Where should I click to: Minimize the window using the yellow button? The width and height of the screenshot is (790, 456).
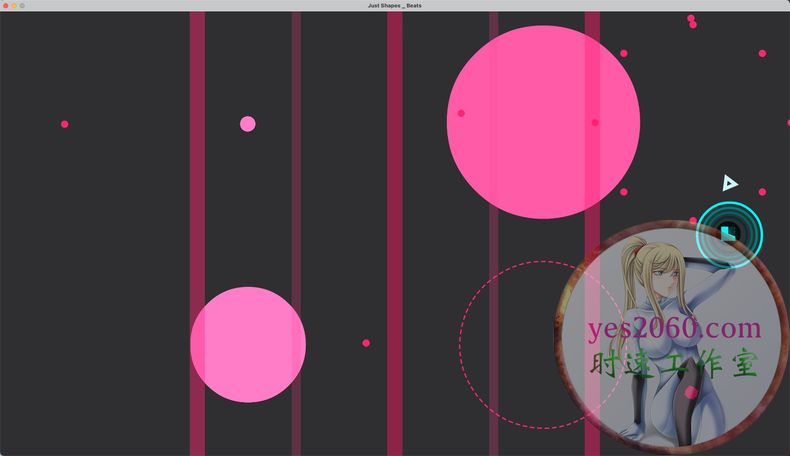[14, 6]
